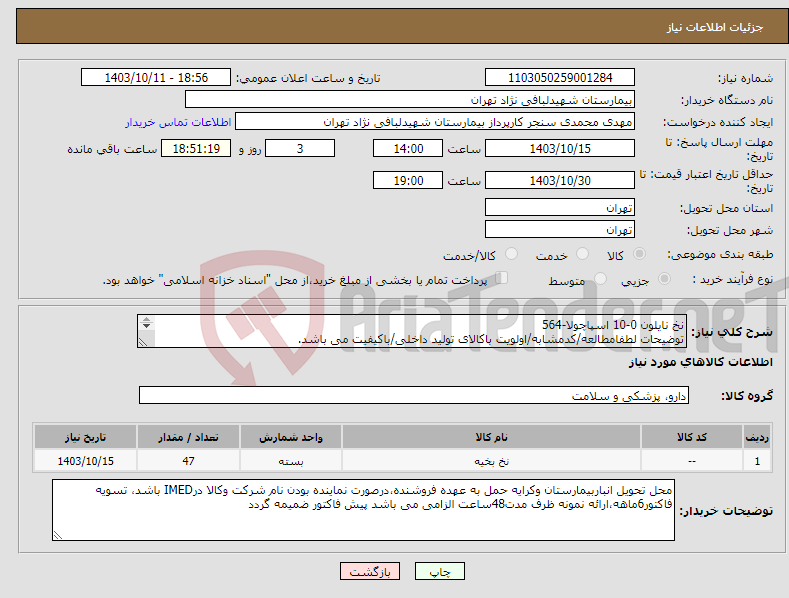Click the اطلاعات کالاهای مورد نیاز section heading

tap(701, 362)
